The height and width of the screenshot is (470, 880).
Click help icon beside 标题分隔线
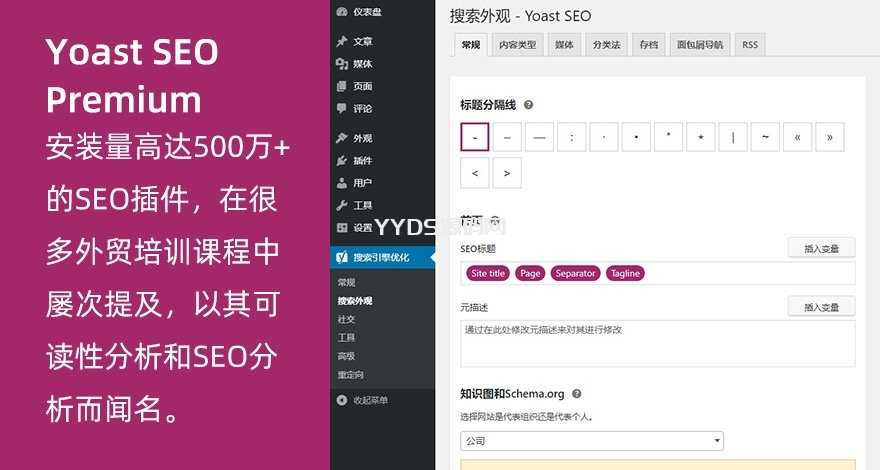click(528, 104)
